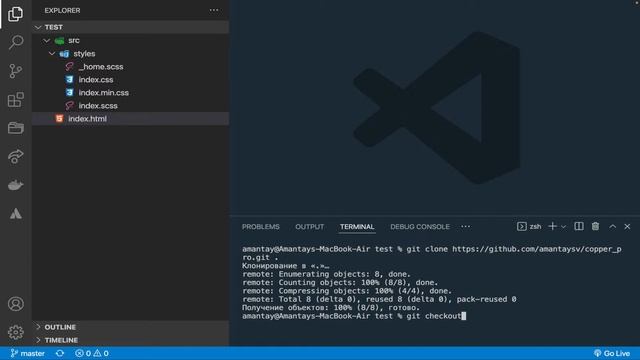The height and width of the screenshot is (360, 640).
Task: Expand the OUTLINE section
Action: coord(131,327)
